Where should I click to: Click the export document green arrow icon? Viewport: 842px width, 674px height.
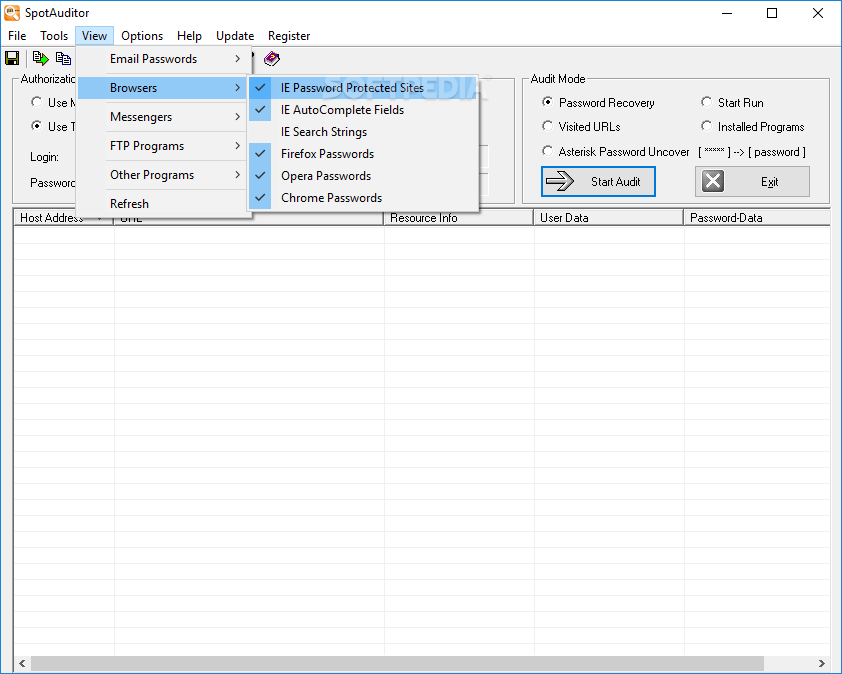pos(40,58)
